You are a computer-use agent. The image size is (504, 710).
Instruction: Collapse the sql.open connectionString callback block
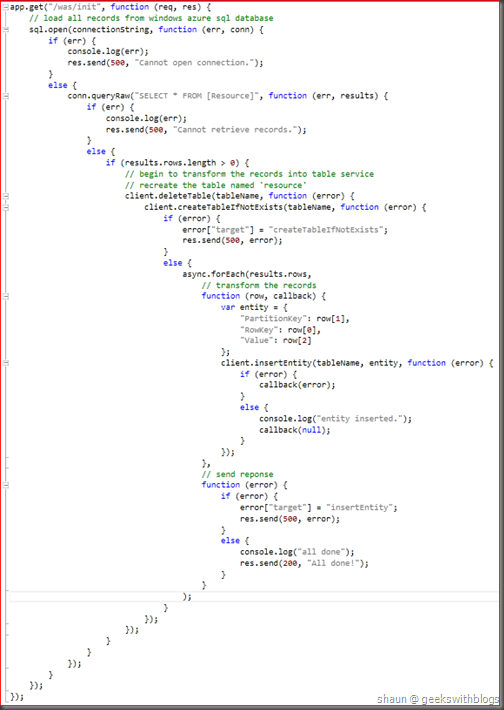(x=6, y=29)
